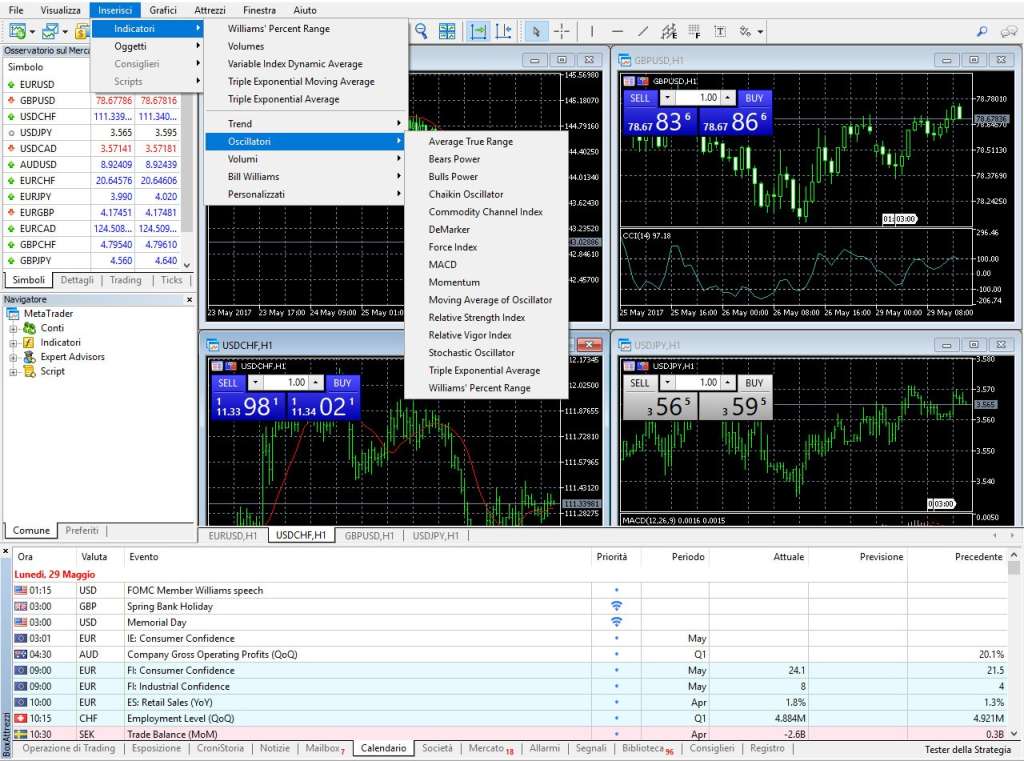The image size is (1024, 761).
Task: Select the Fibonacci retracement tool
Action: tap(694, 31)
